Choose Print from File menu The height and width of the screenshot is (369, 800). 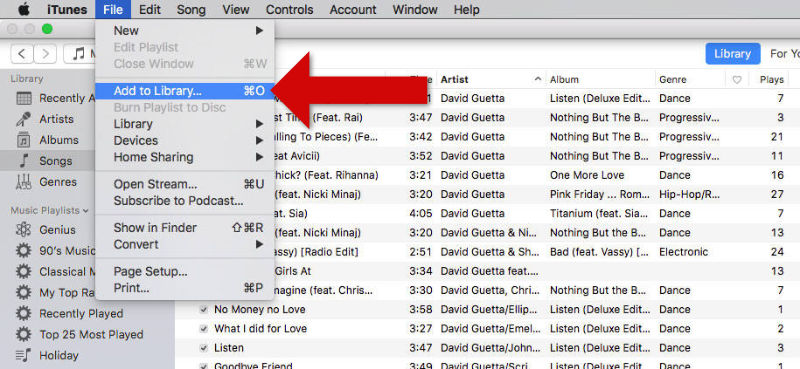tap(185, 288)
